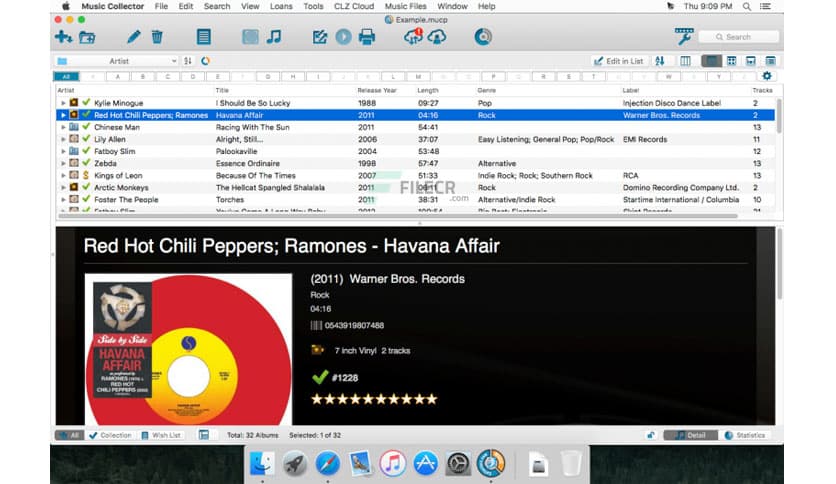836x484 pixels.
Task: Expand the Chinese Man album row
Action: pyautogui.click(x=63, y=127)
